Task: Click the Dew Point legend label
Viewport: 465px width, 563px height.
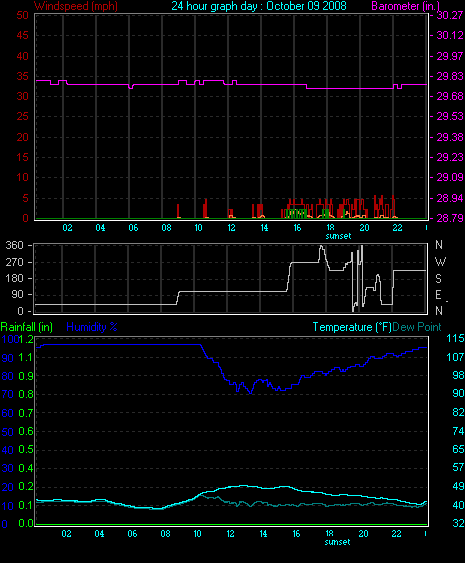Action: pos(417,327)
